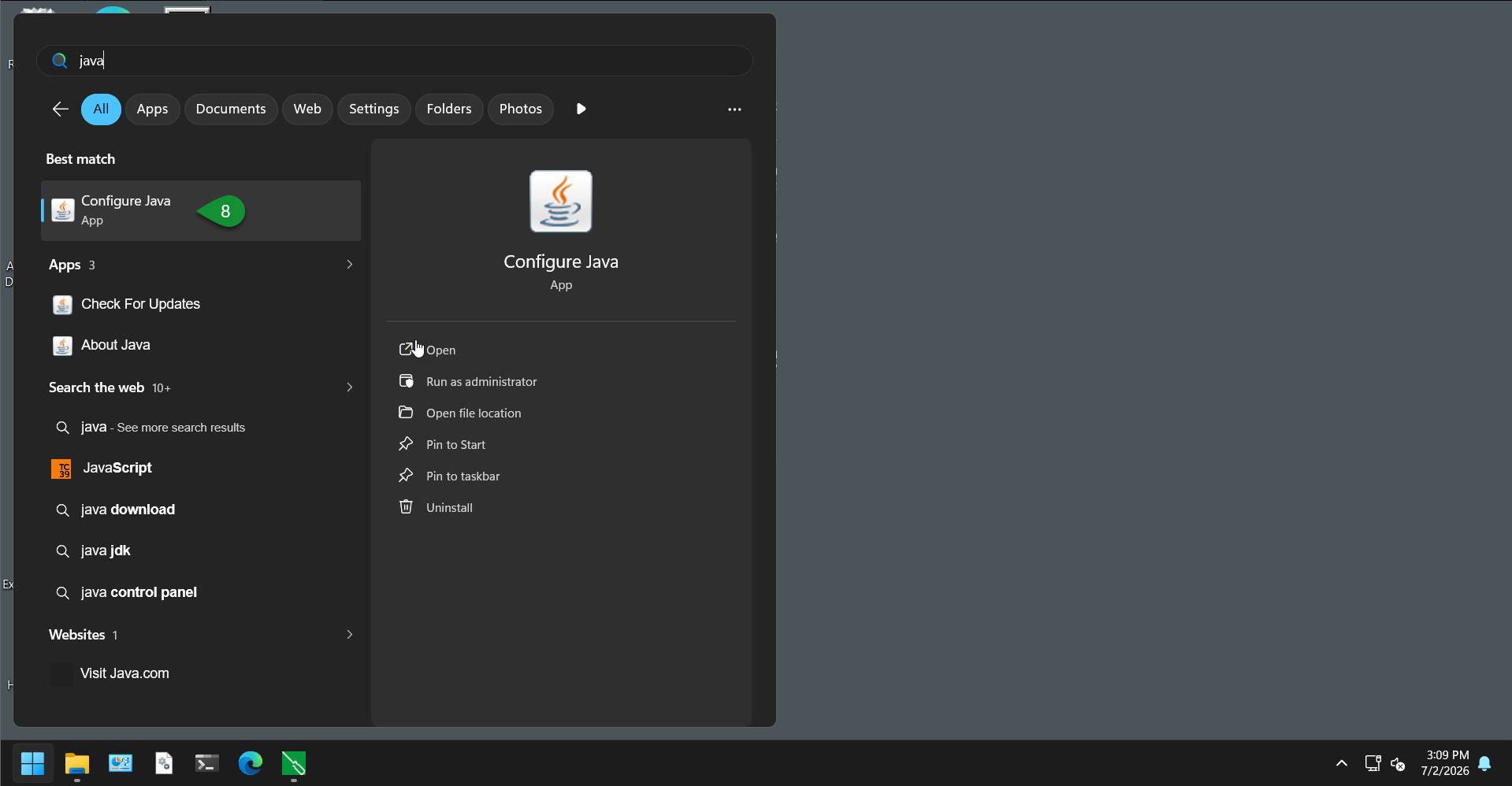Click the Open action icon
This screenshot has width=1512, height=786.
coord(406,350)
